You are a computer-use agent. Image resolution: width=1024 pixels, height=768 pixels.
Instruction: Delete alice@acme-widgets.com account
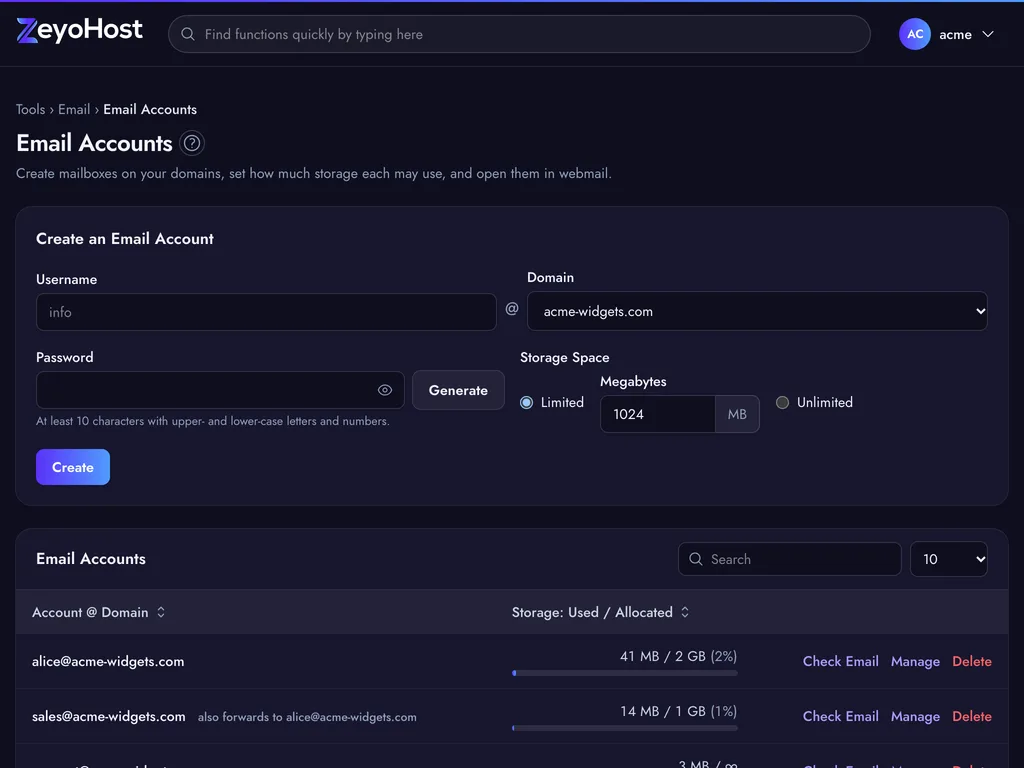pyautogui.click(x=972, y=661)
